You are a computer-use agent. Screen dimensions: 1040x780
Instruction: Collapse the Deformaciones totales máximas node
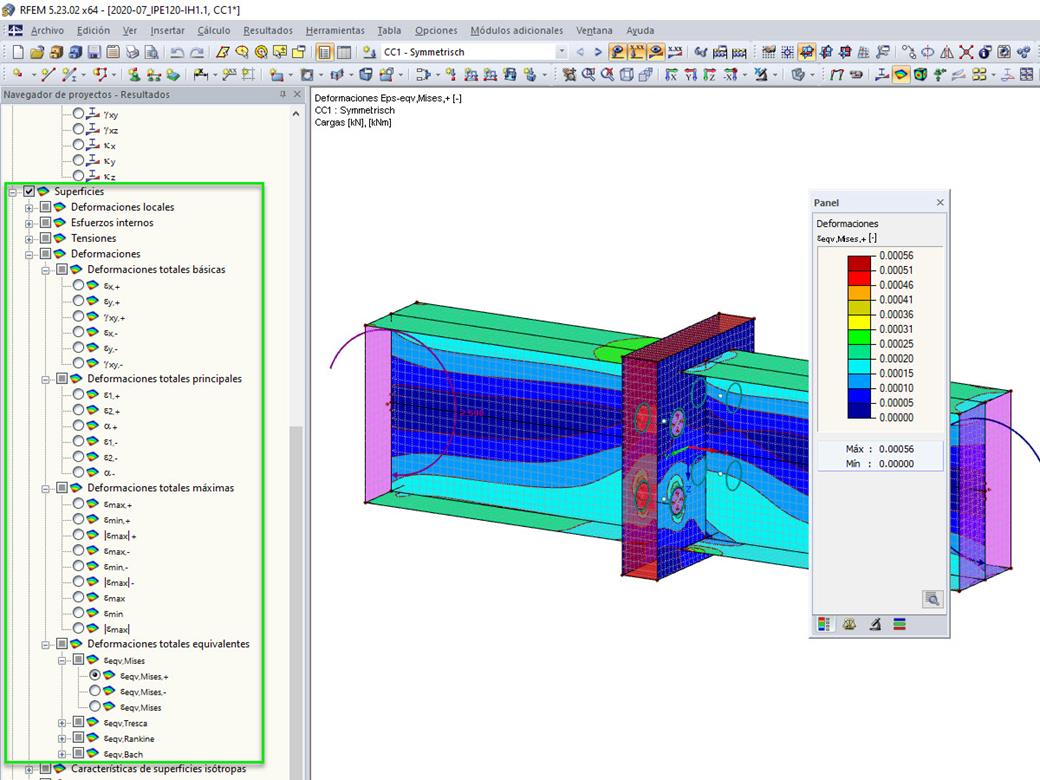[46, 488]
